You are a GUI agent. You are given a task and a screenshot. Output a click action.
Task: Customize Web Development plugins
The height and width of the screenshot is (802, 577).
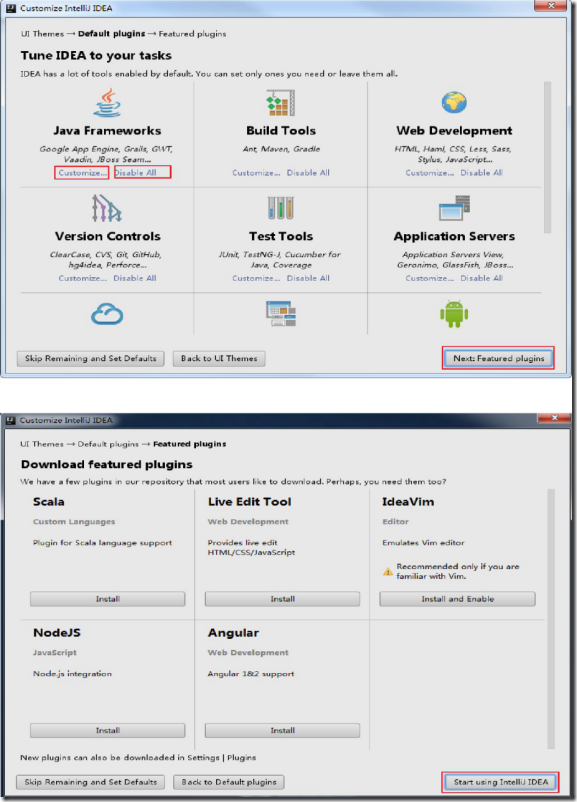(430, 173)
